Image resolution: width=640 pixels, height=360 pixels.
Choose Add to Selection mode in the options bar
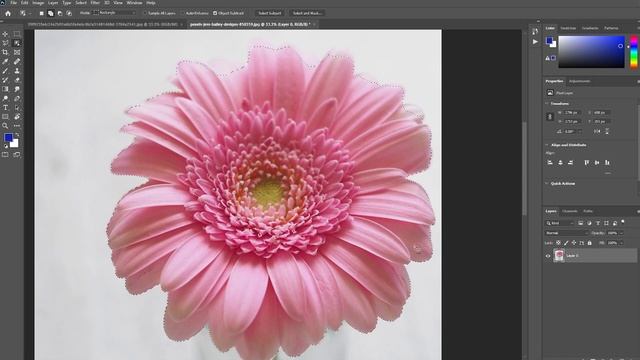pos(51,13)
